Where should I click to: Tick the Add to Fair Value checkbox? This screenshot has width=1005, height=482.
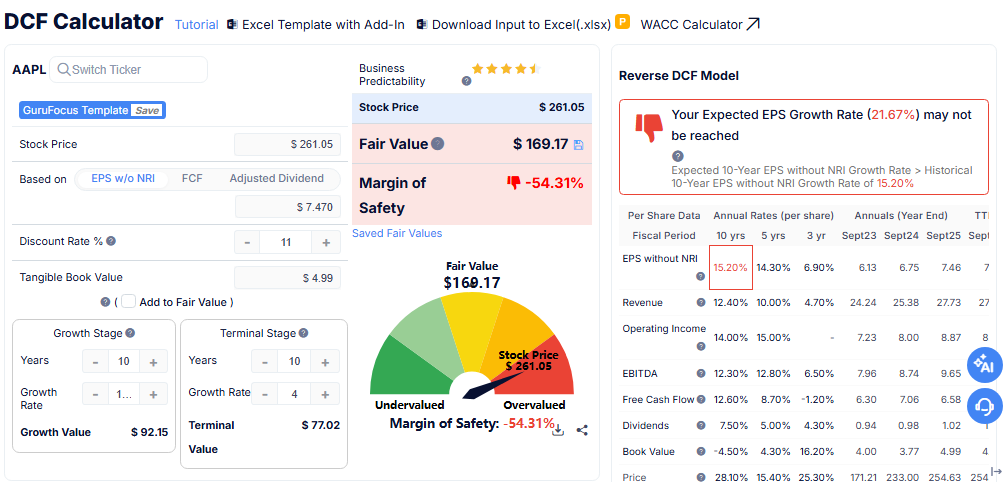point(128,301)
